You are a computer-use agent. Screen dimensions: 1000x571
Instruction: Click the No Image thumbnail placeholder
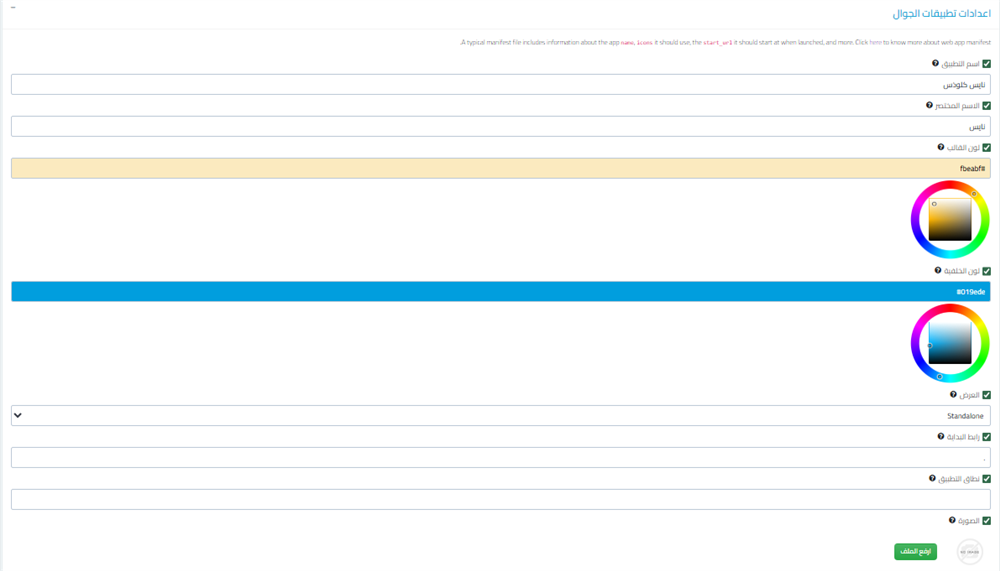tap(969, 551)
